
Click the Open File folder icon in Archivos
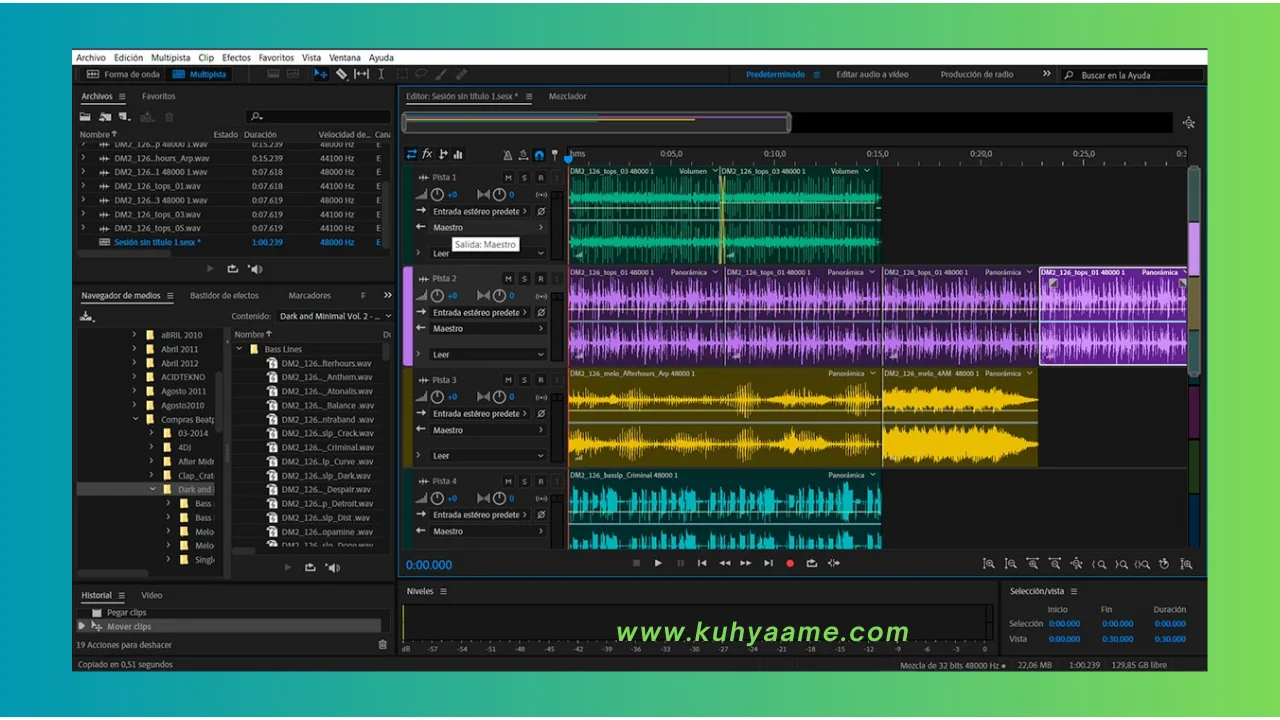(x=85, y=117)
